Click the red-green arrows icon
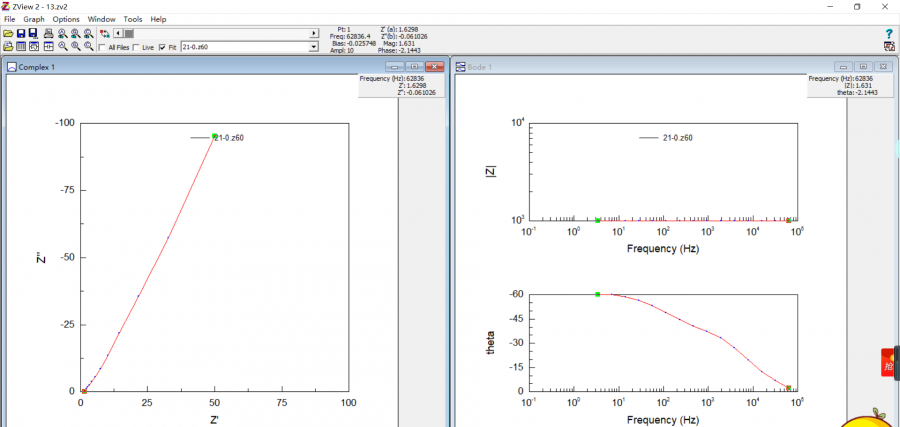Screen dimensions: 900x427 [104, 33]
